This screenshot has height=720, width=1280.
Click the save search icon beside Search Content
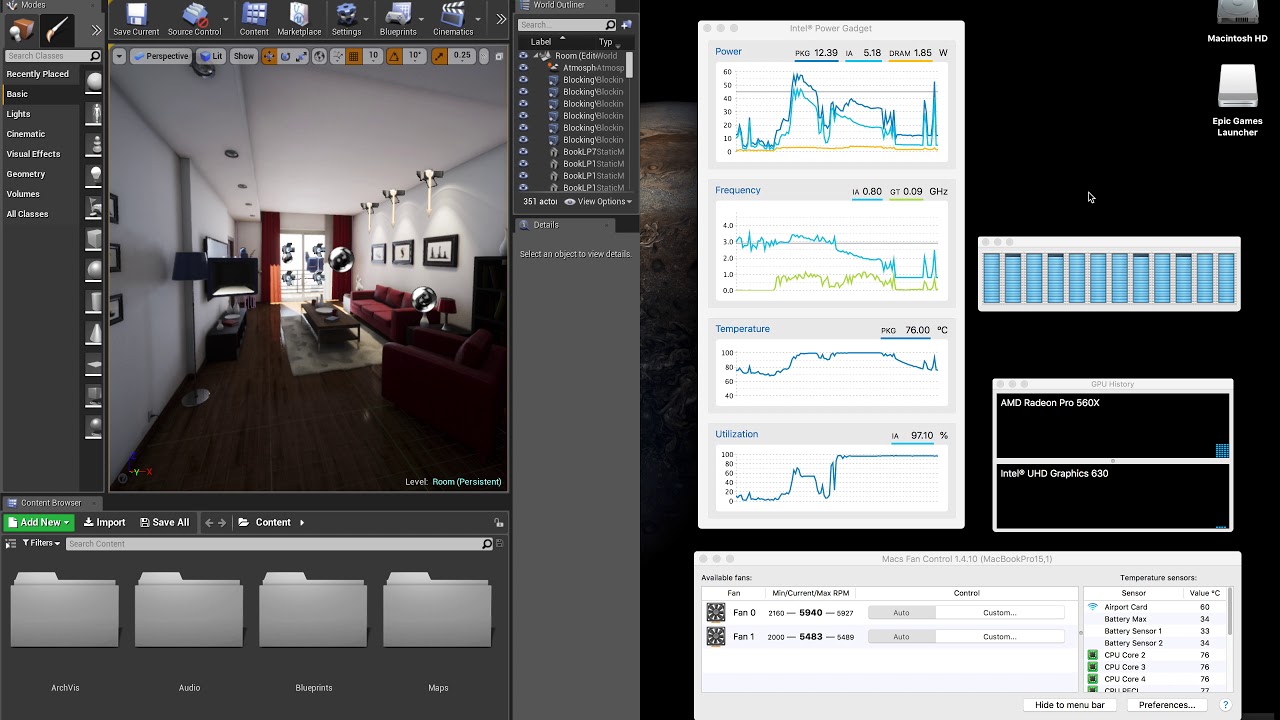[500, 543]
